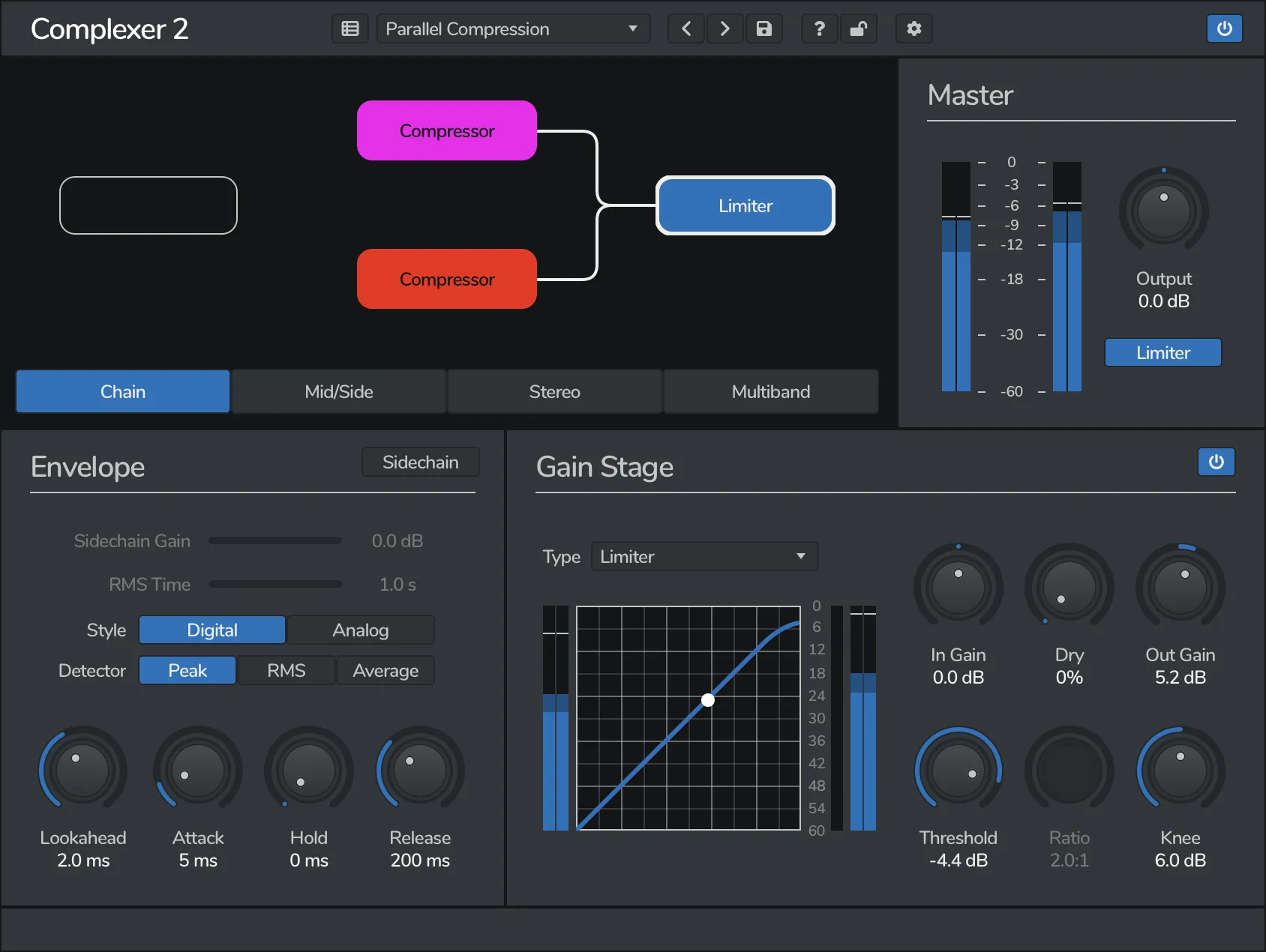Screen dimensions: 1266x952
Task: Open the preset list browser icon
Action: pyautogui.click(x=350, y=28)
